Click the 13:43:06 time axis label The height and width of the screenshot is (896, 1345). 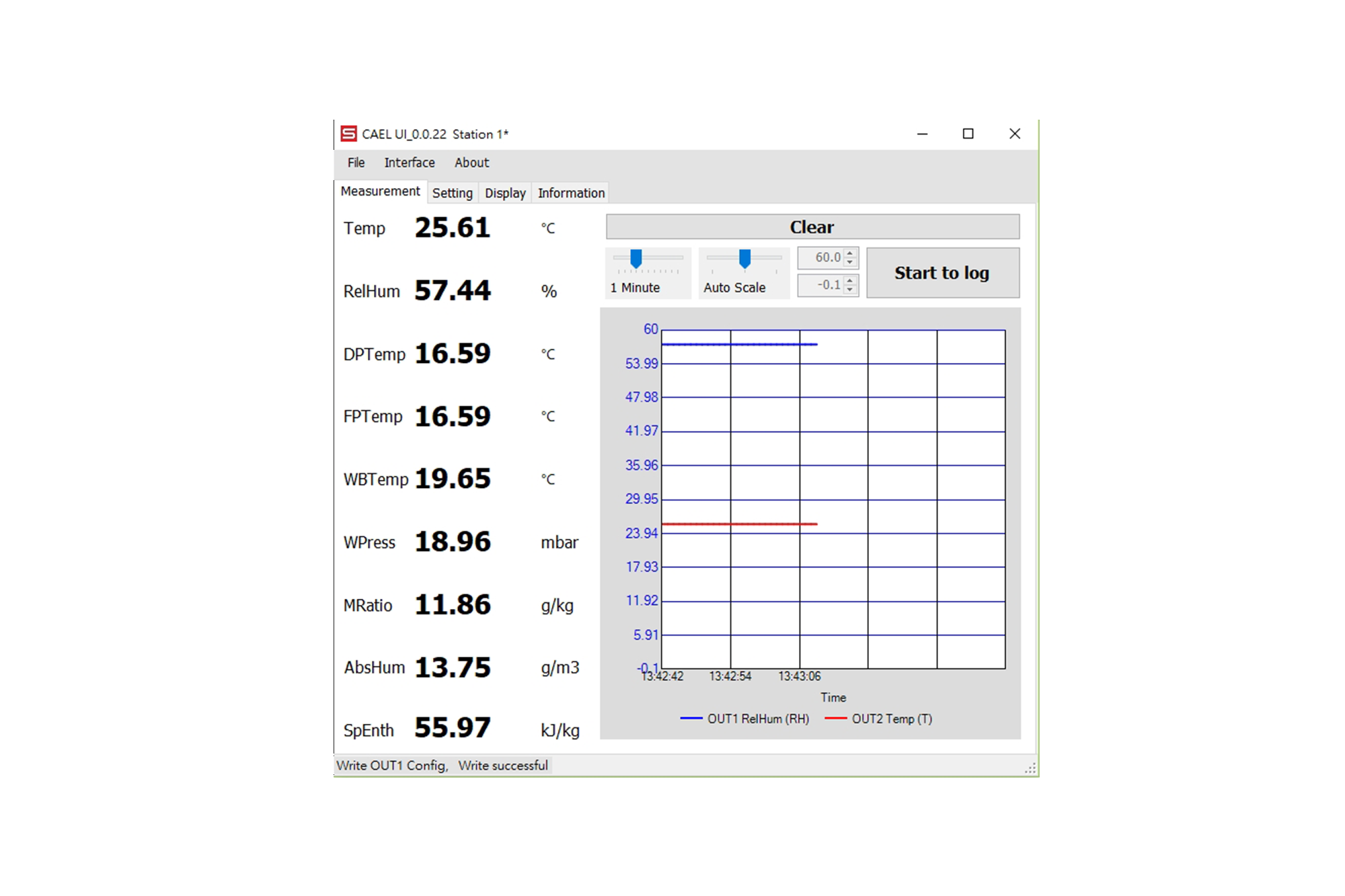[800, 676]
